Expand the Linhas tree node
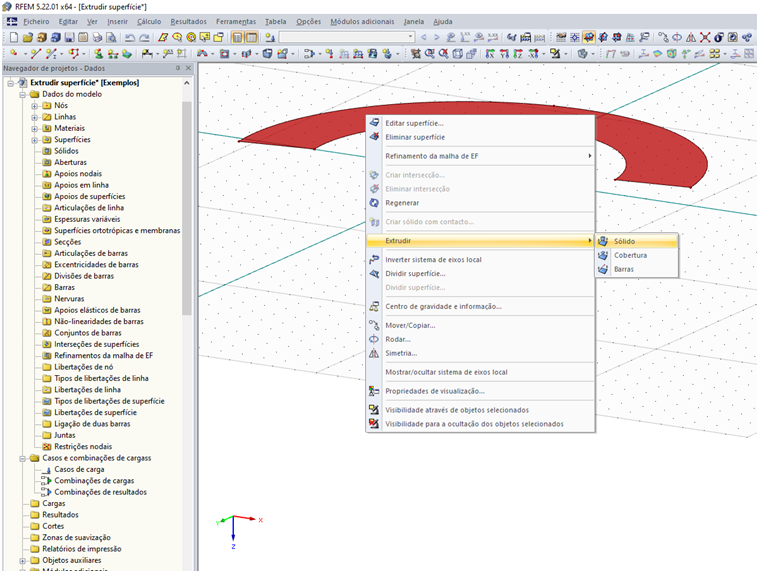The image size is (760, 571). pos(34,117)
